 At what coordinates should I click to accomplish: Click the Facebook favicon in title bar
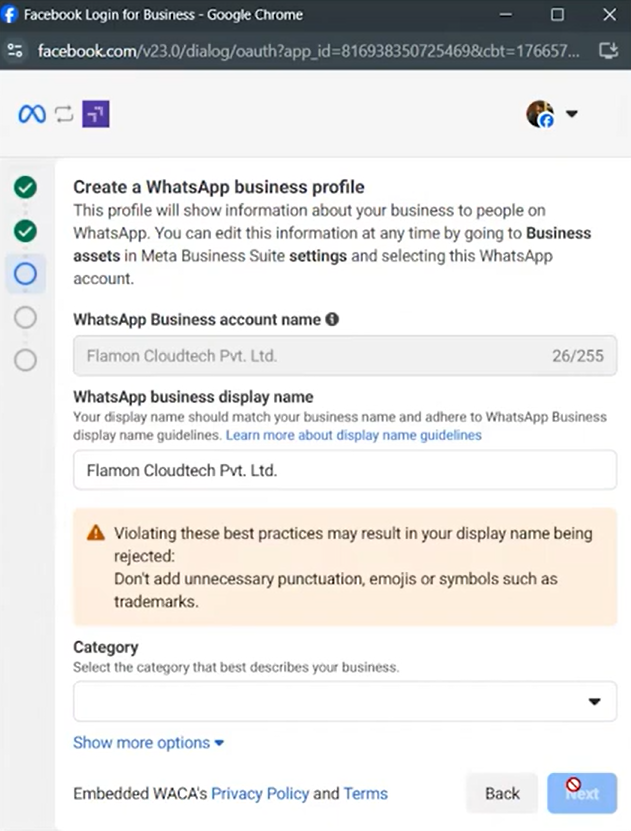pos(10,14)
